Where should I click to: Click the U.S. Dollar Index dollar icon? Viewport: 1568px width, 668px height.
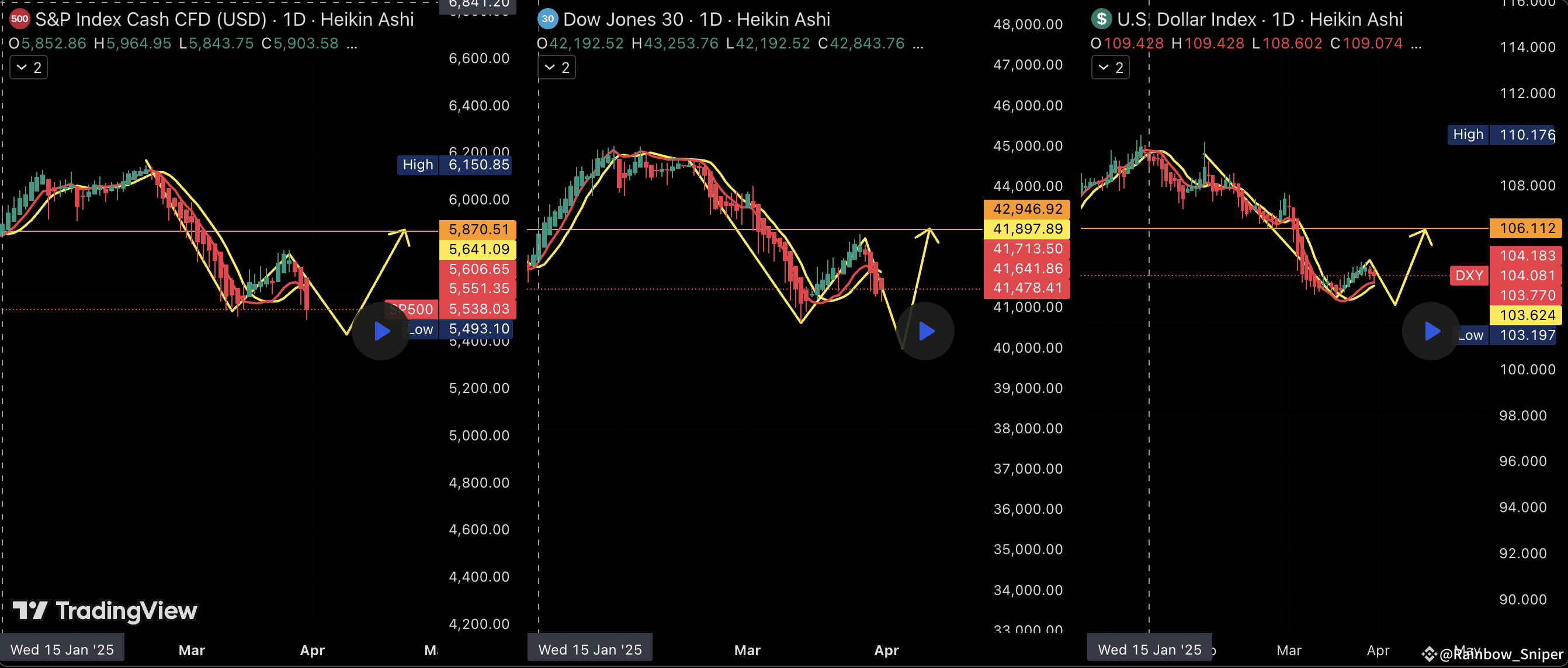1101,19
